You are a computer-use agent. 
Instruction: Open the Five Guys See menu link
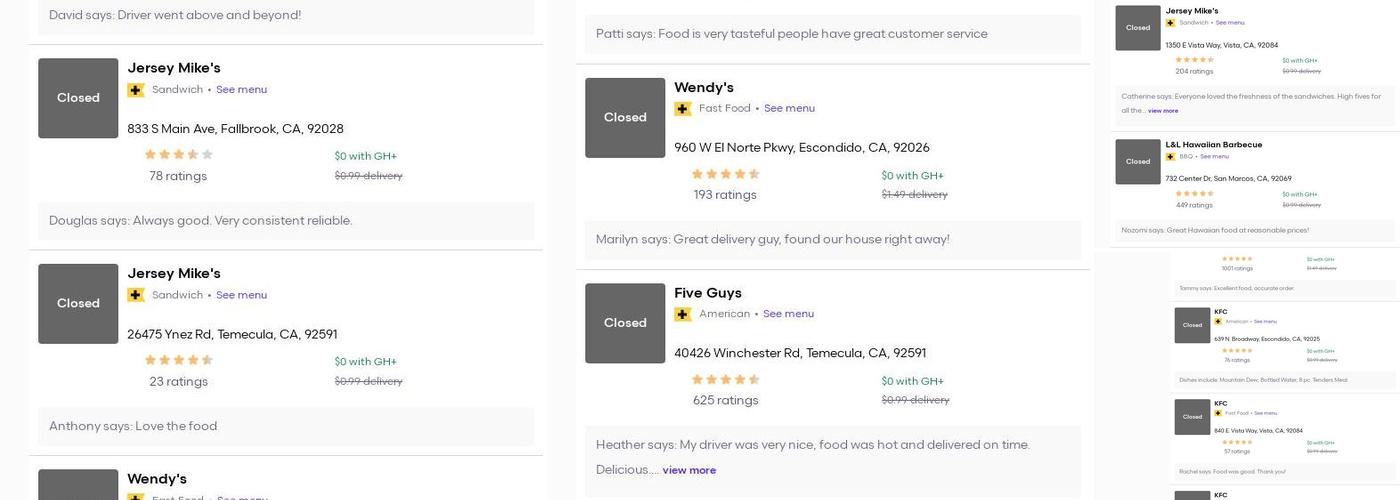pos(788,314)
